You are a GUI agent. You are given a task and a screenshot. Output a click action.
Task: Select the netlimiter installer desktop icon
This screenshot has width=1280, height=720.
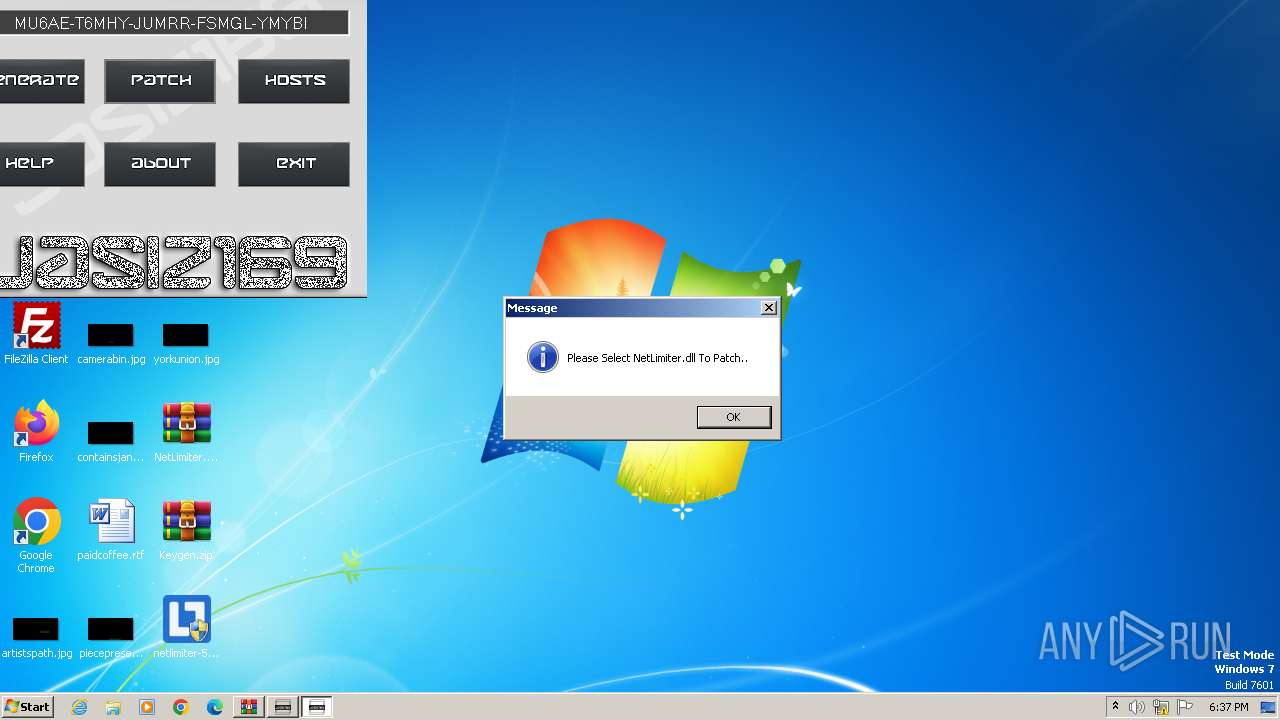coord(186,628)
